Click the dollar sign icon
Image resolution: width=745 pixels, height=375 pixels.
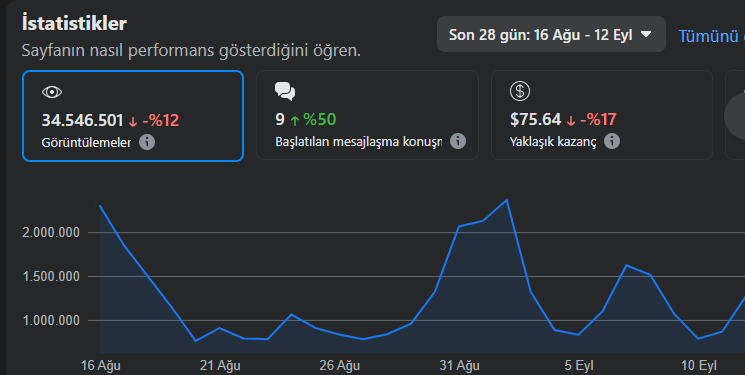click(x=520, y=91)
